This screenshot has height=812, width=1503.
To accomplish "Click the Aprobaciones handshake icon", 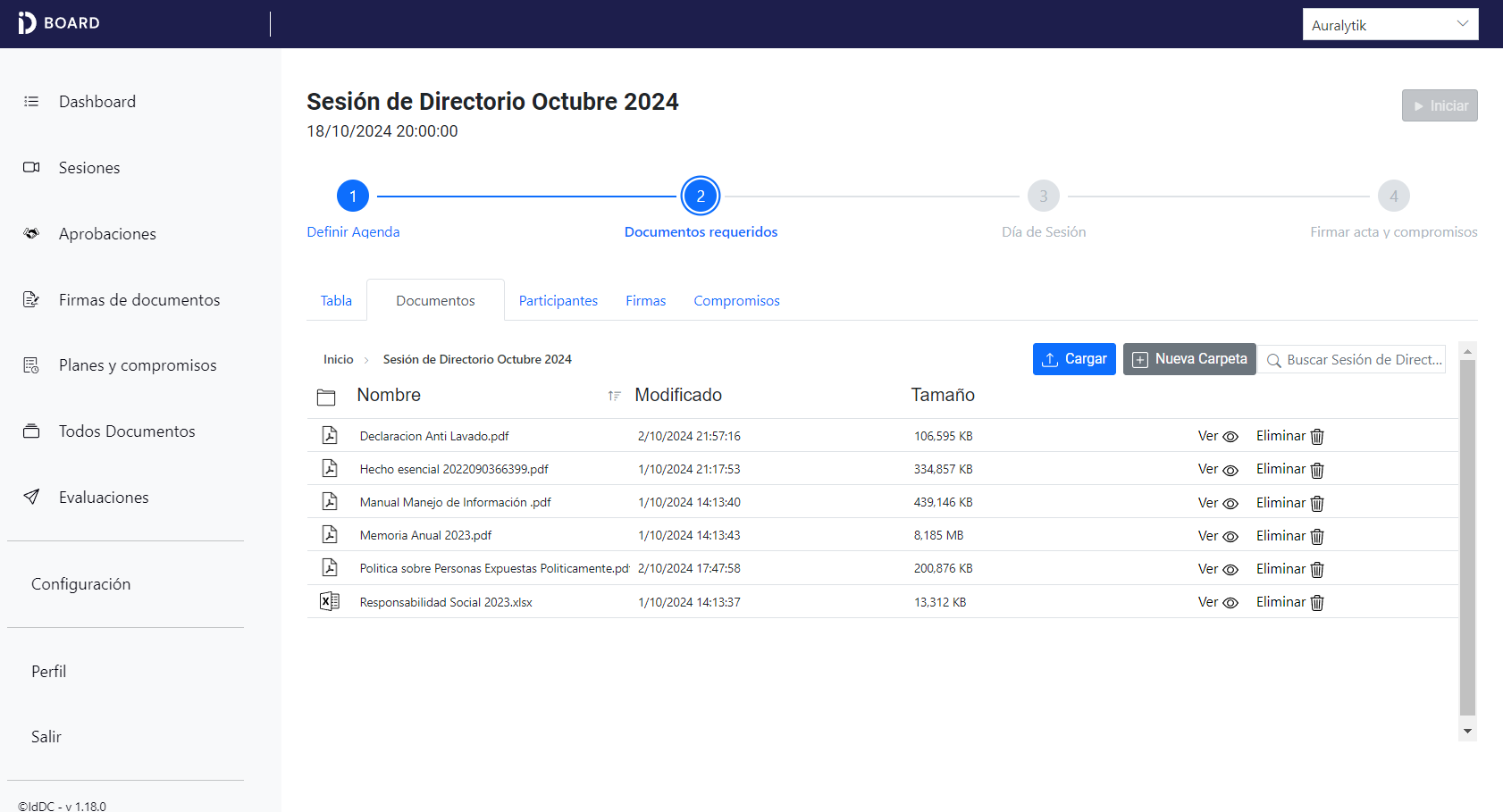I will pos(31,234).
